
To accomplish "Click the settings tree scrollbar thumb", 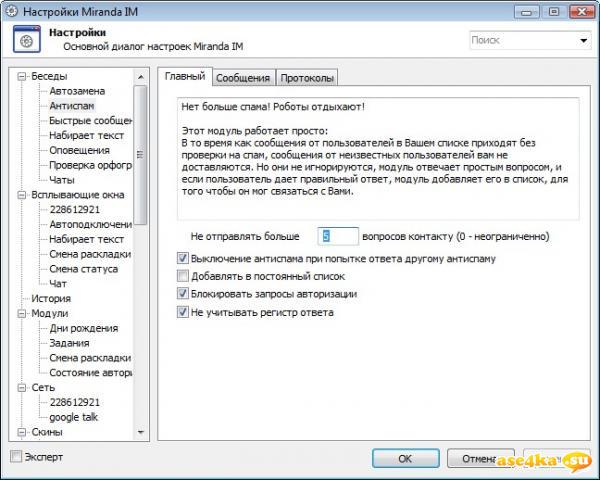I will (140, 155).
